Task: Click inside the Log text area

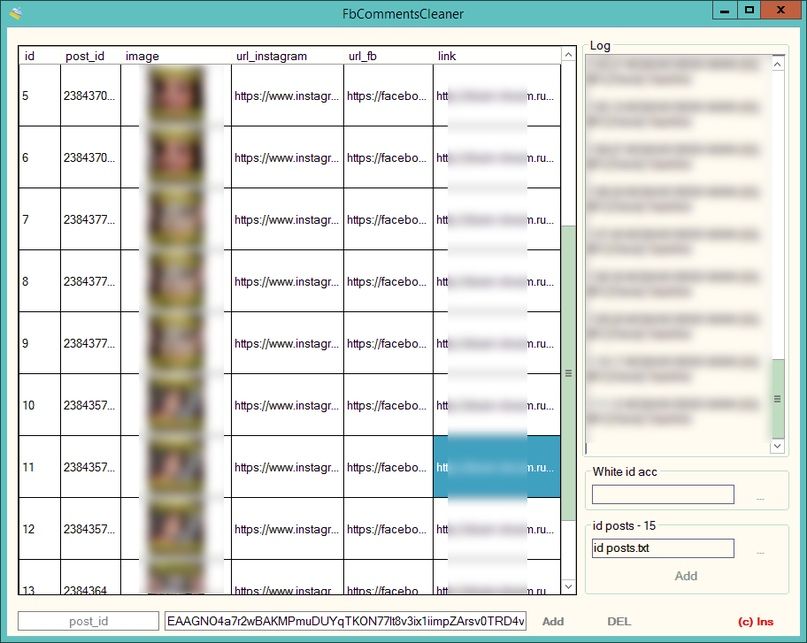Action: click(x=678, y=255)
